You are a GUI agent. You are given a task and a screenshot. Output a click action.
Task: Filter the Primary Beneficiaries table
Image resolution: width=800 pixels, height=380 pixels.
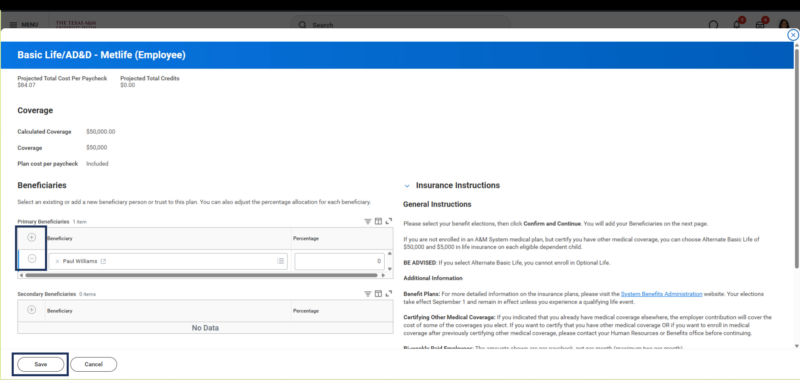(x=367, y=221)
